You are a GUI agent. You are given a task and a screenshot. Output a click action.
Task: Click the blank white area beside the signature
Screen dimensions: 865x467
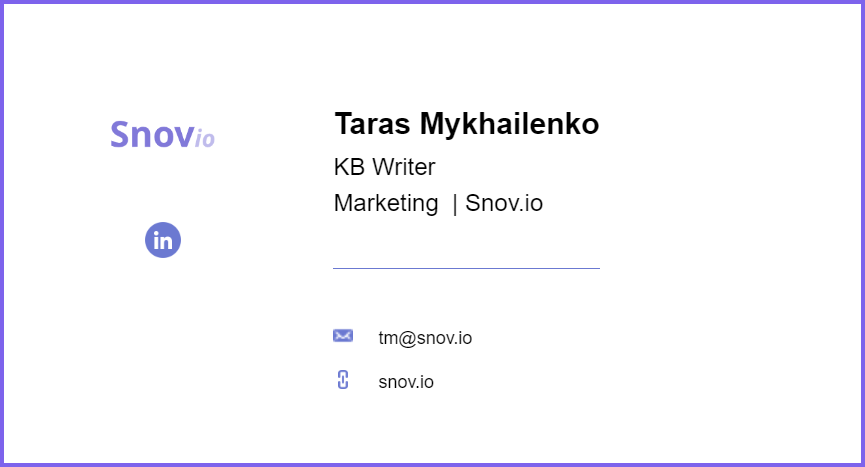(x=728, y=232)
